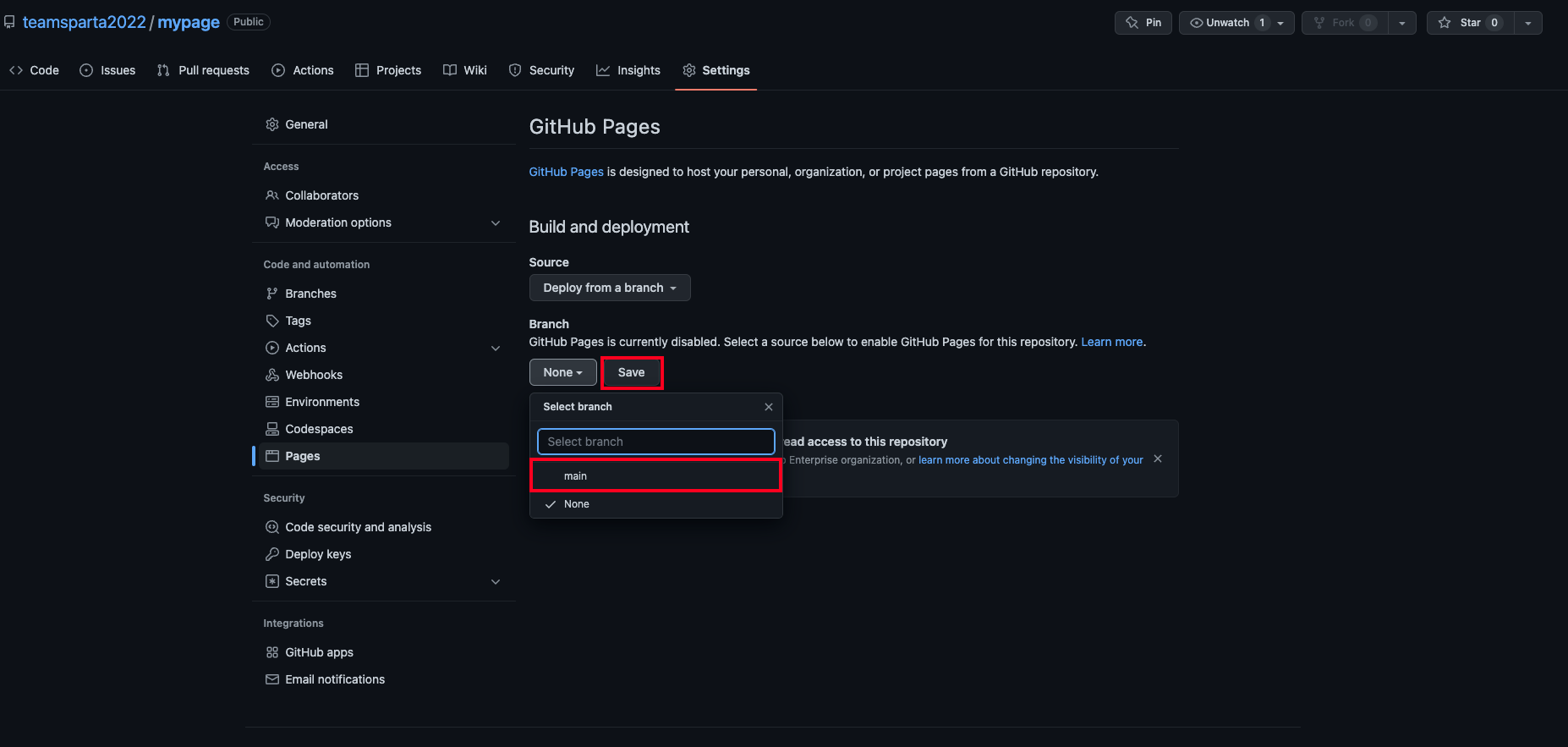Click the Moderation options comment icon
The image size is (1568, 747).
tap(272, 222)
